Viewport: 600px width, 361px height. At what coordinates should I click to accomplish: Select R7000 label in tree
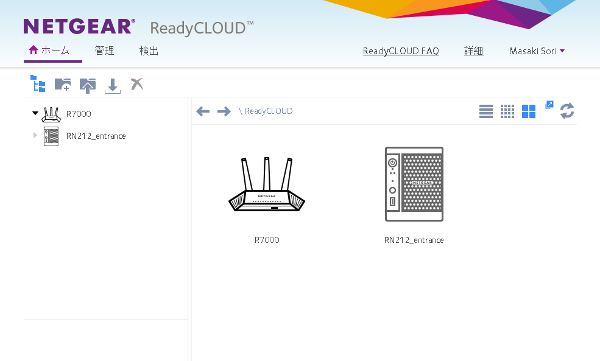79,114
